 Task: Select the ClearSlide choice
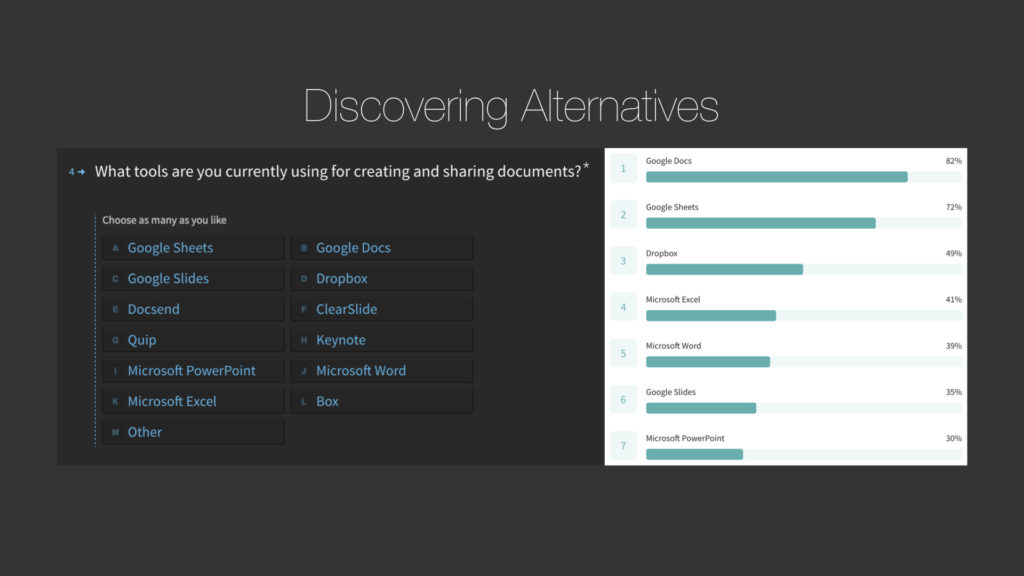click(x=382, y=310)
